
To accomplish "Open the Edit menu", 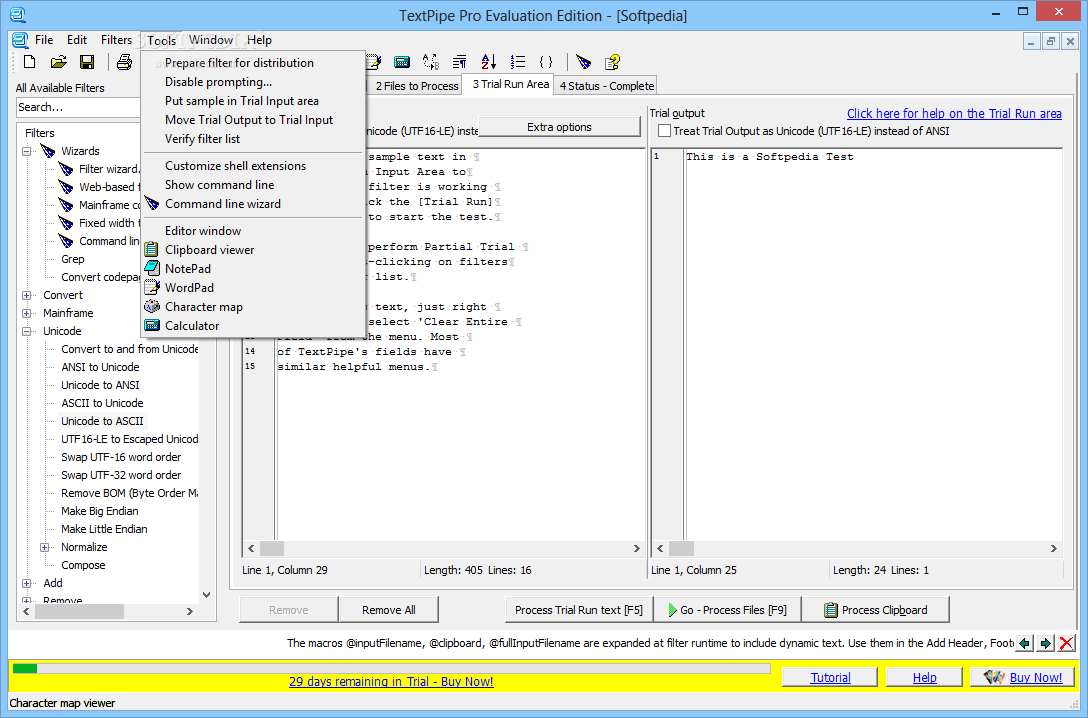I will pyautogui.click(x=77, y=40).
